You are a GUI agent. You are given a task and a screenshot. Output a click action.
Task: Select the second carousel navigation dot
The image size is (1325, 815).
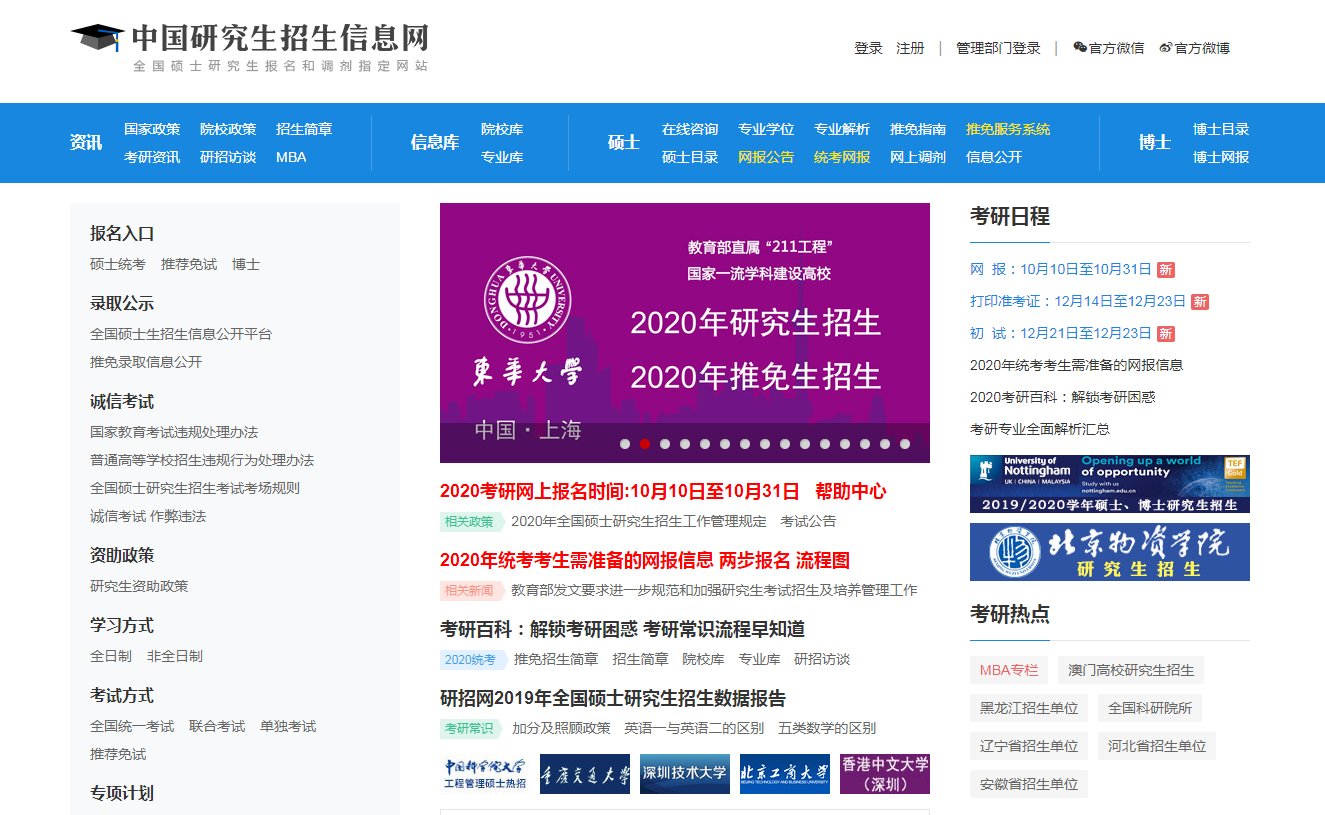[x=645, y=443]
